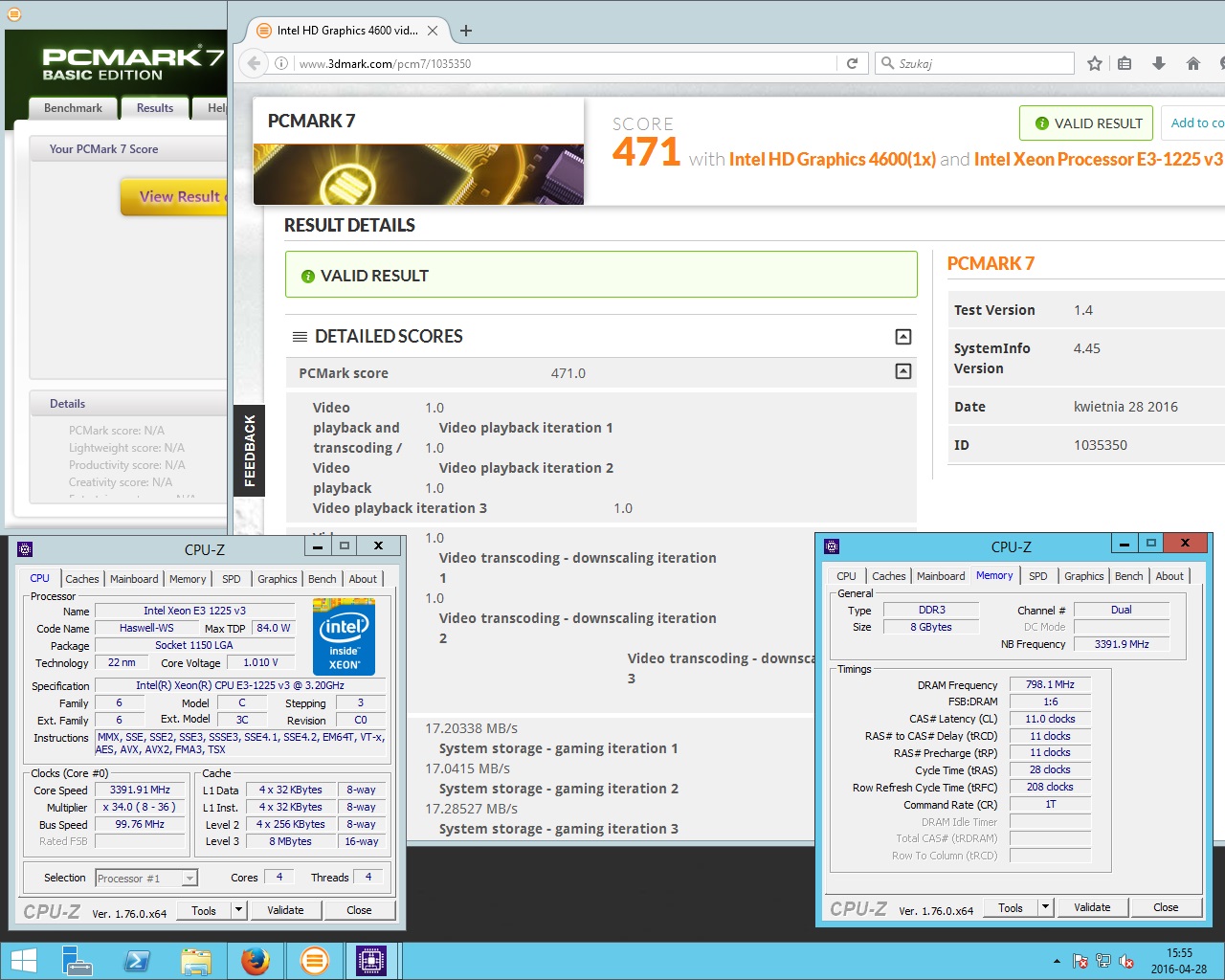Open Mainboard tab in left CPU-Z

134,579
